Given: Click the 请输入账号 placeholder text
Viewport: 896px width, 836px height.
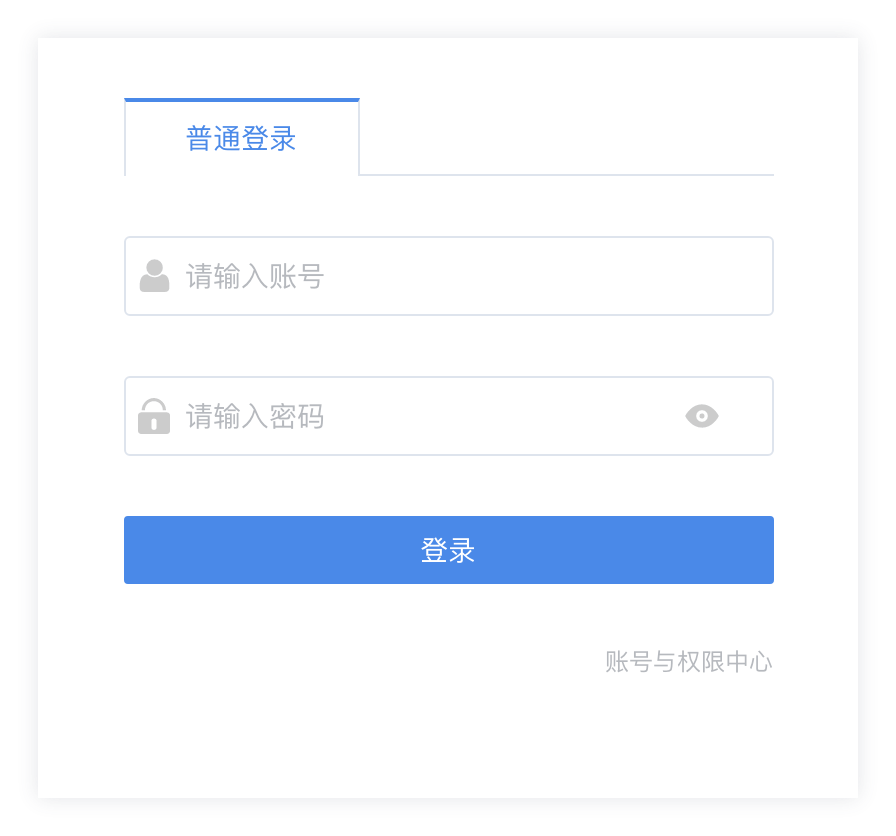Looking at the screenshot, I should tap(255, 276).
